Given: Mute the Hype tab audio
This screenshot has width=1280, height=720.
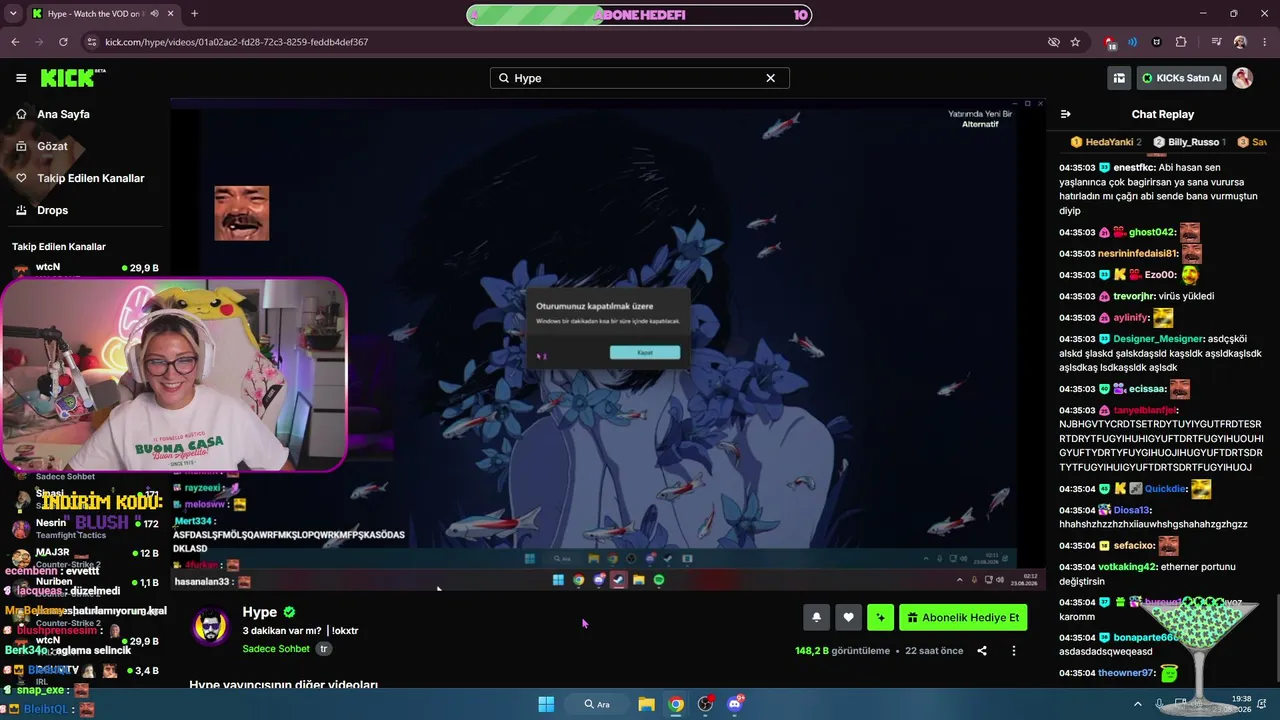Looking at the screenshot, I should (153, 14).
